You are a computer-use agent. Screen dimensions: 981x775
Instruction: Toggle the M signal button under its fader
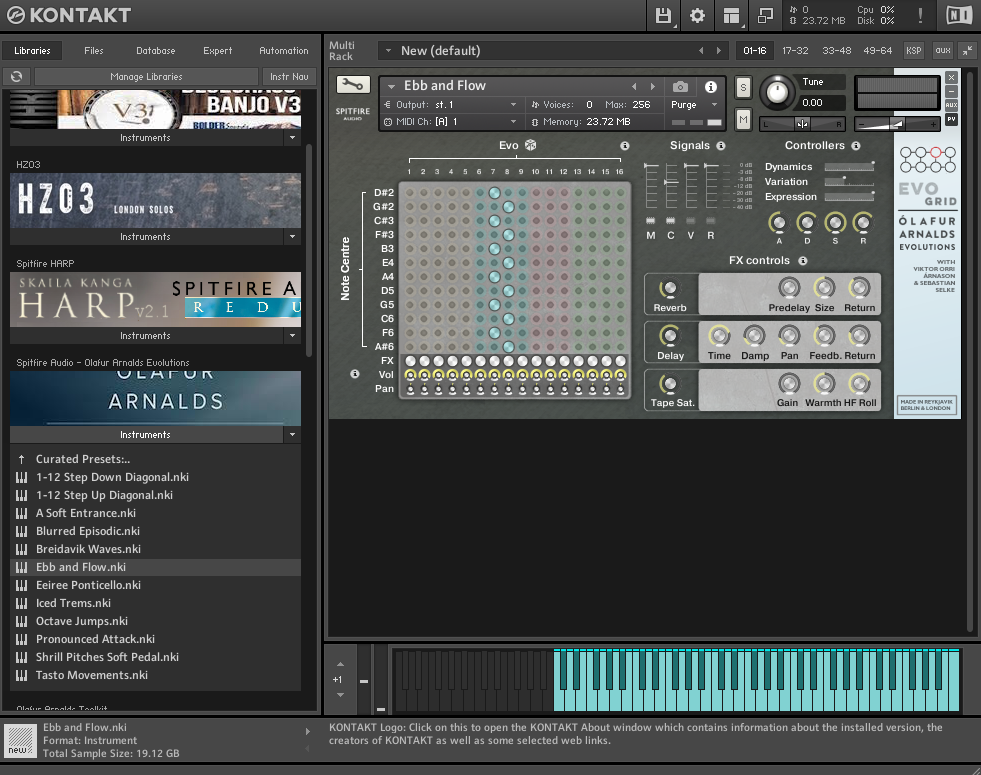(x=651, y=221)
